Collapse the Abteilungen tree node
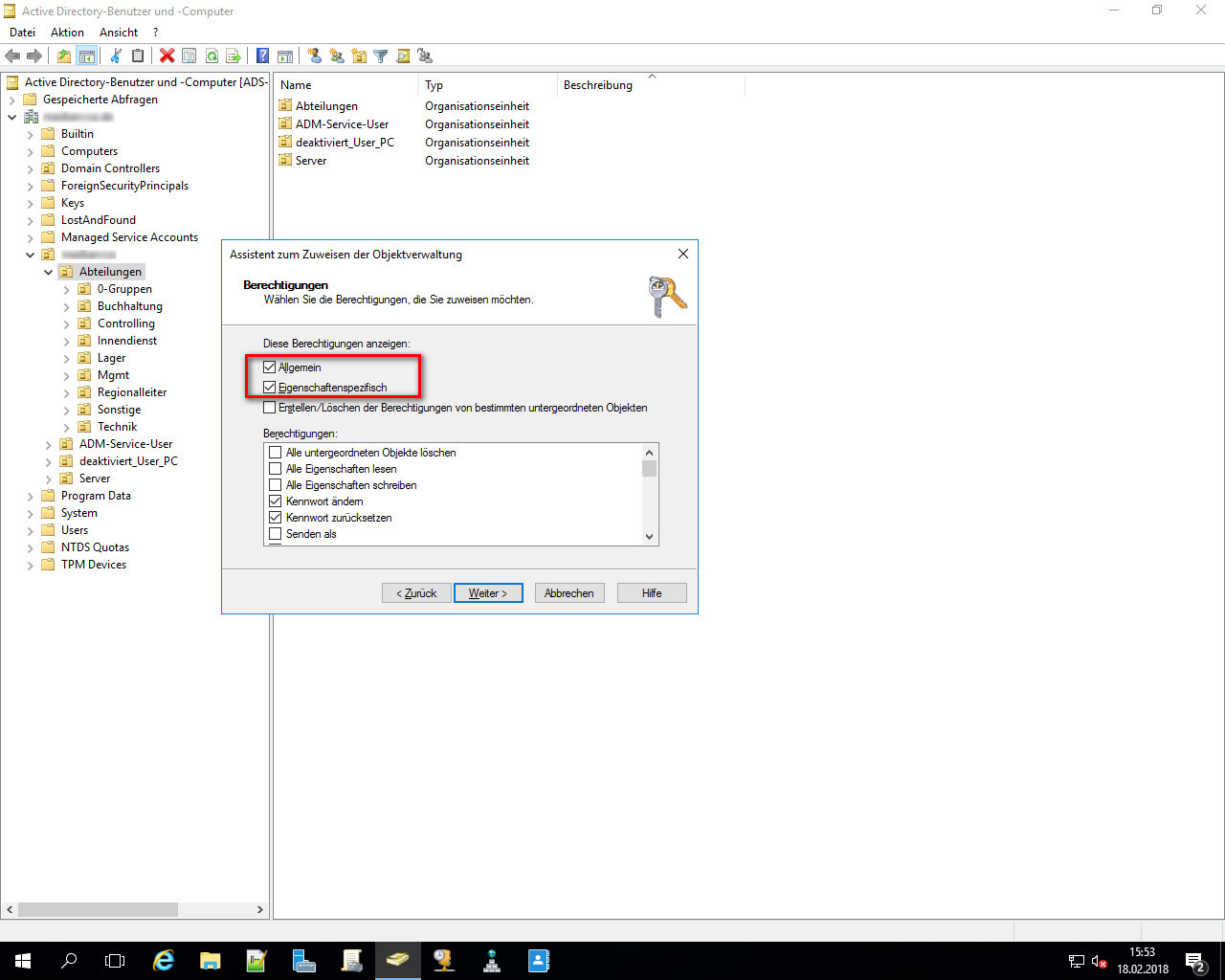 pos(49,272)
